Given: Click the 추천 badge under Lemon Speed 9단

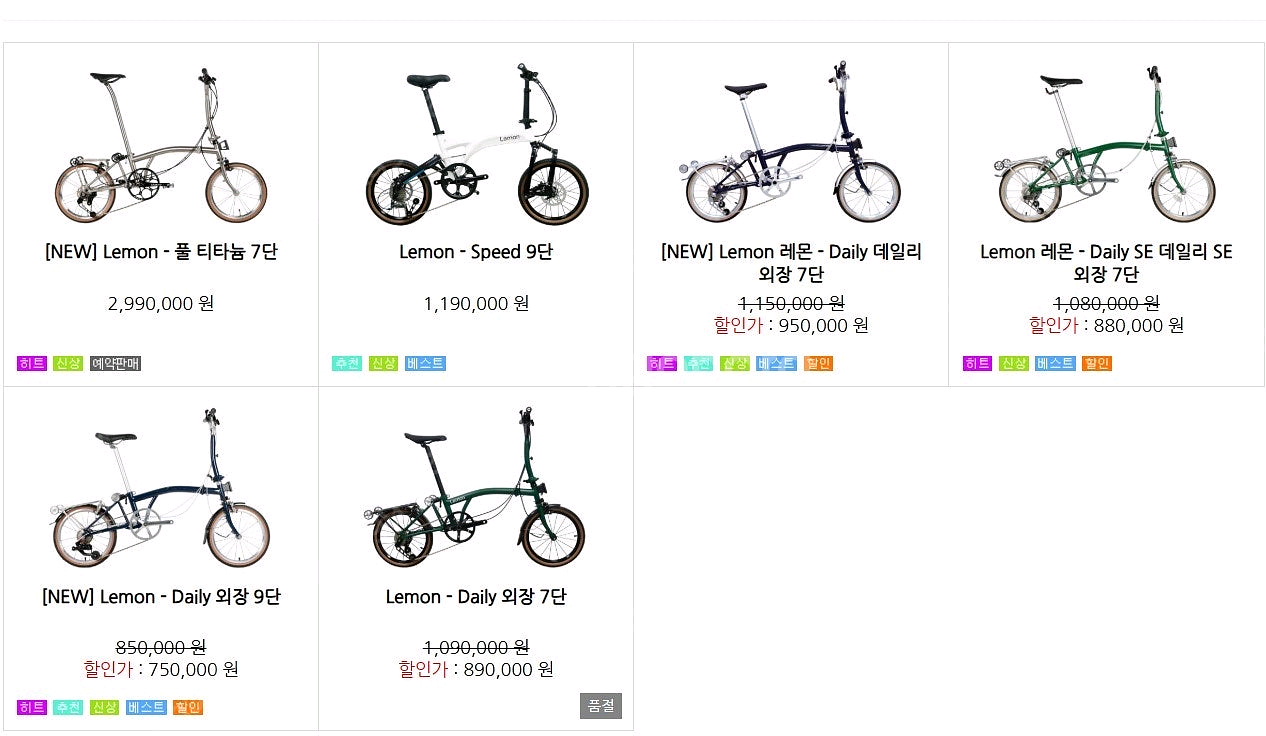Looking at the screenshot, I should click(347, 363).
